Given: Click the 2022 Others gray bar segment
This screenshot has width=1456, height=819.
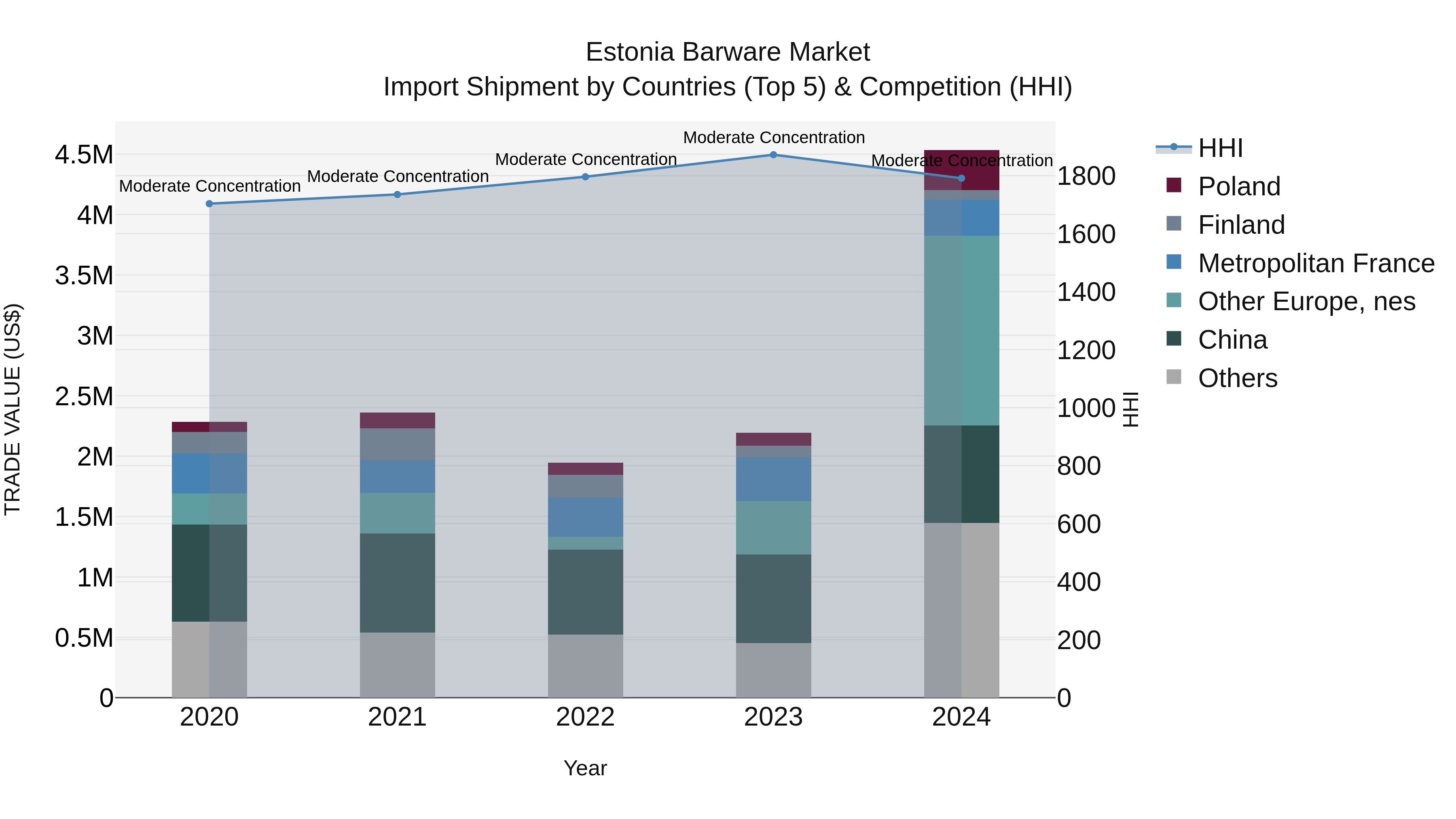Looking at the screenshot, I should (586, 667).
